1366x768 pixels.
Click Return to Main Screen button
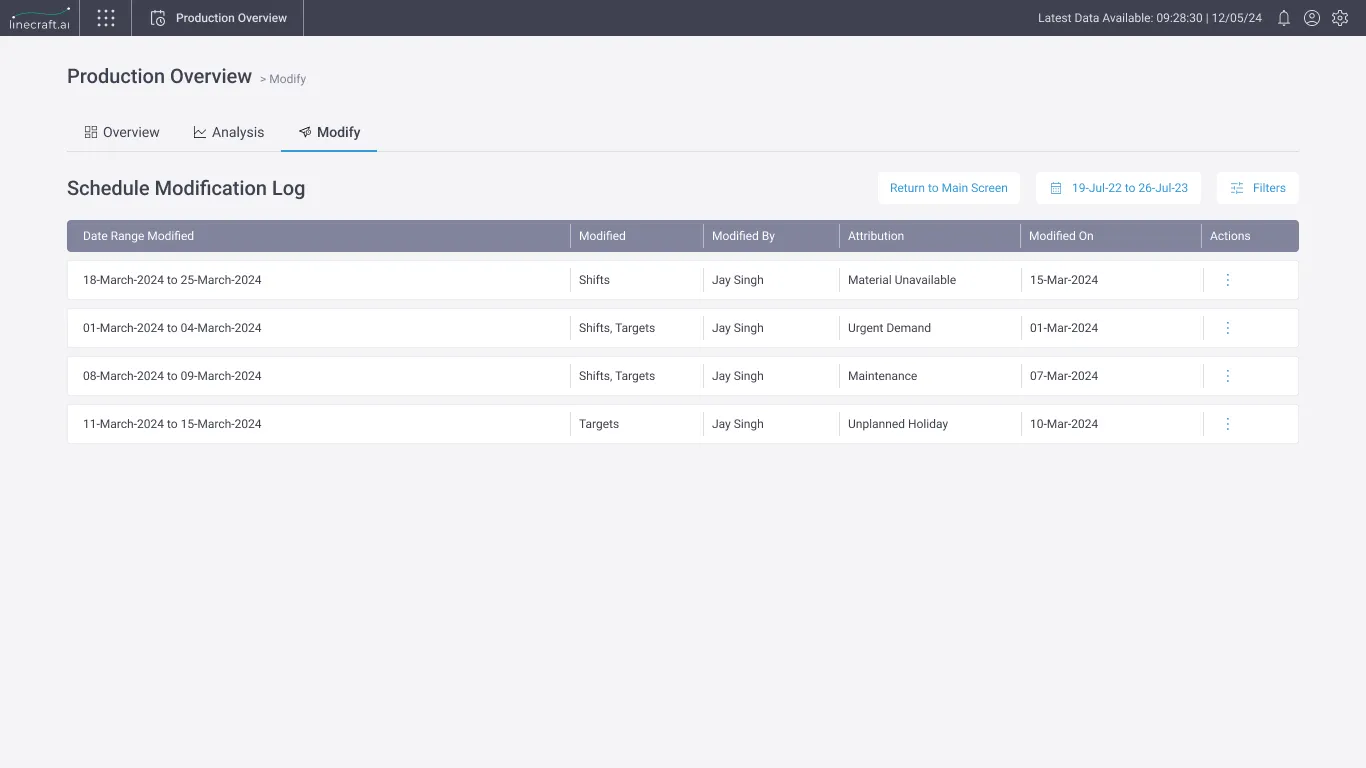tap(949, 188)
